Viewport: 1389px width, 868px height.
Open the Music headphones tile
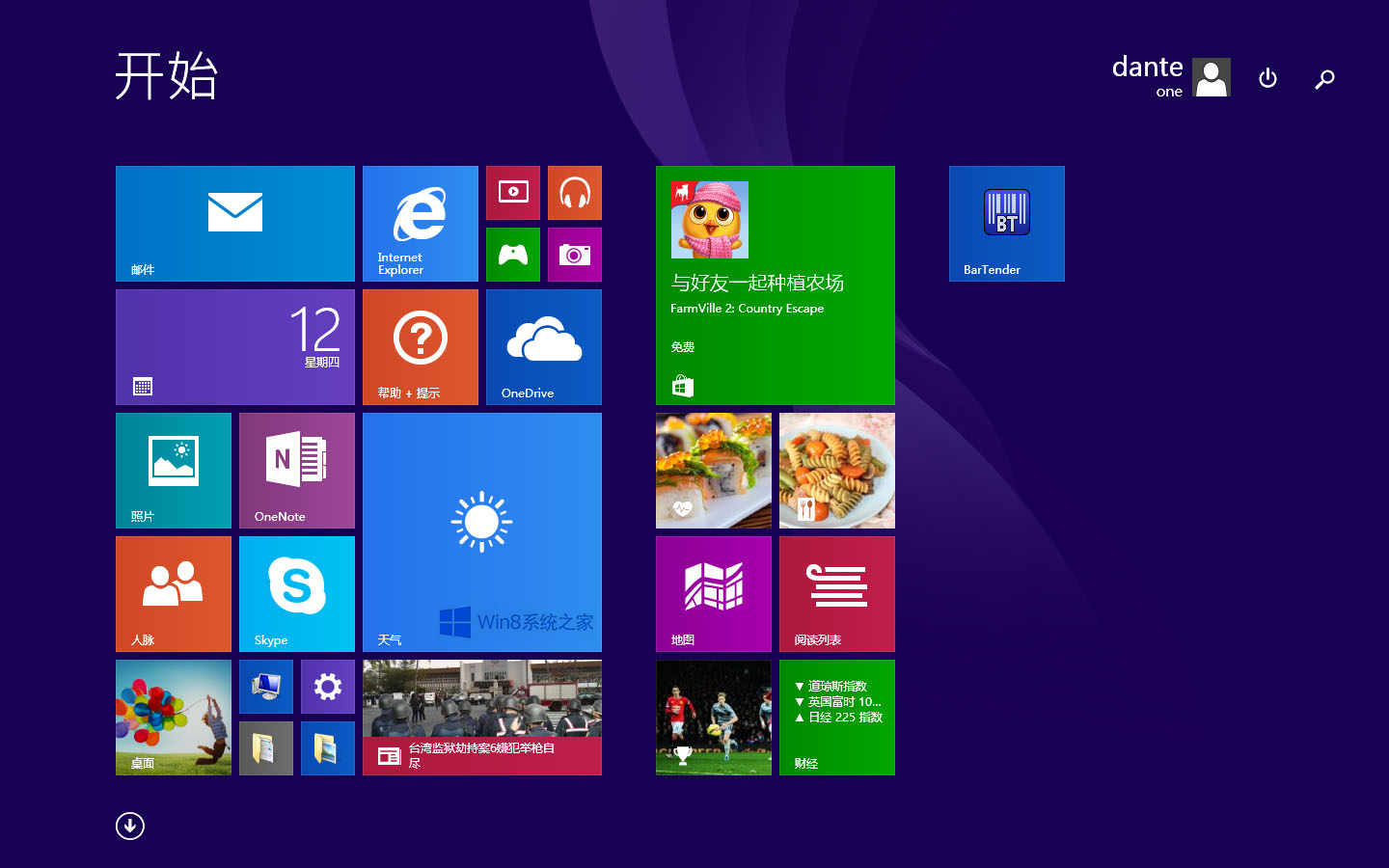(575, 193)
